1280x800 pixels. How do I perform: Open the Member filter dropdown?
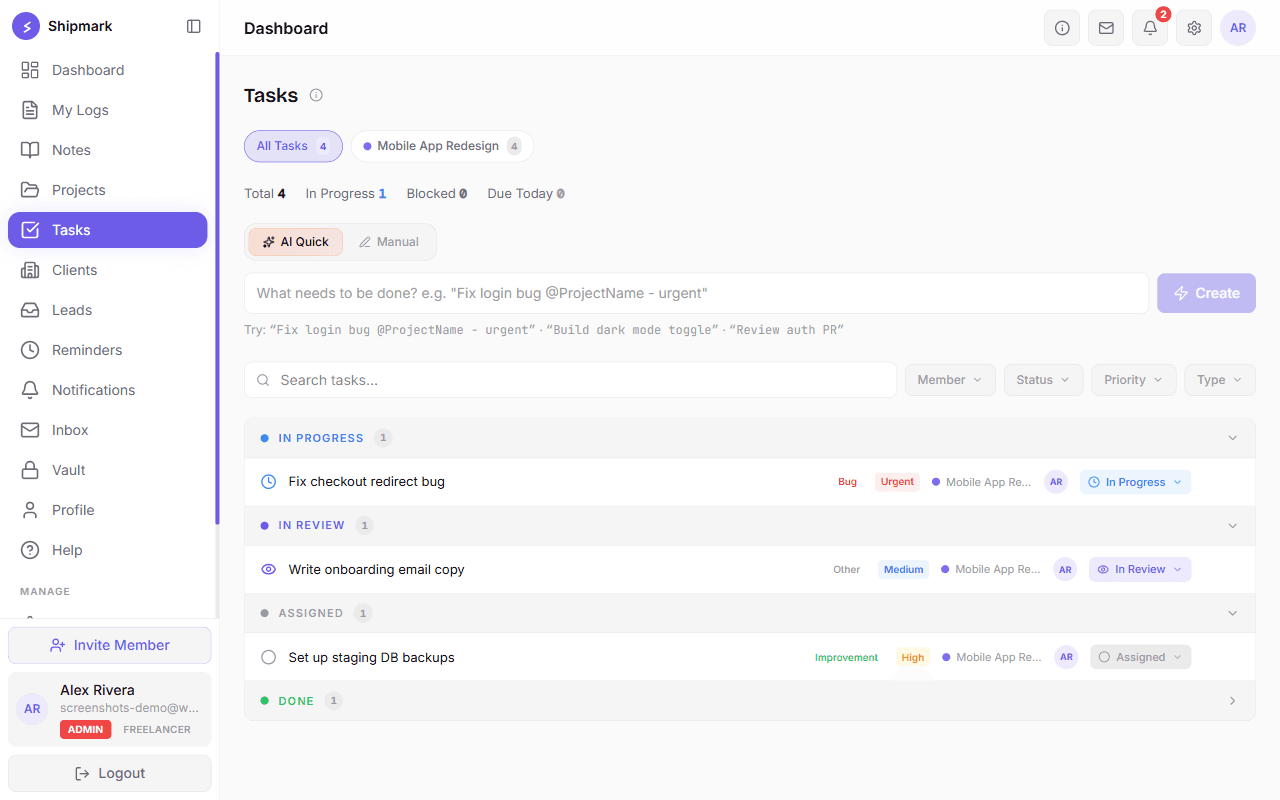950,380
